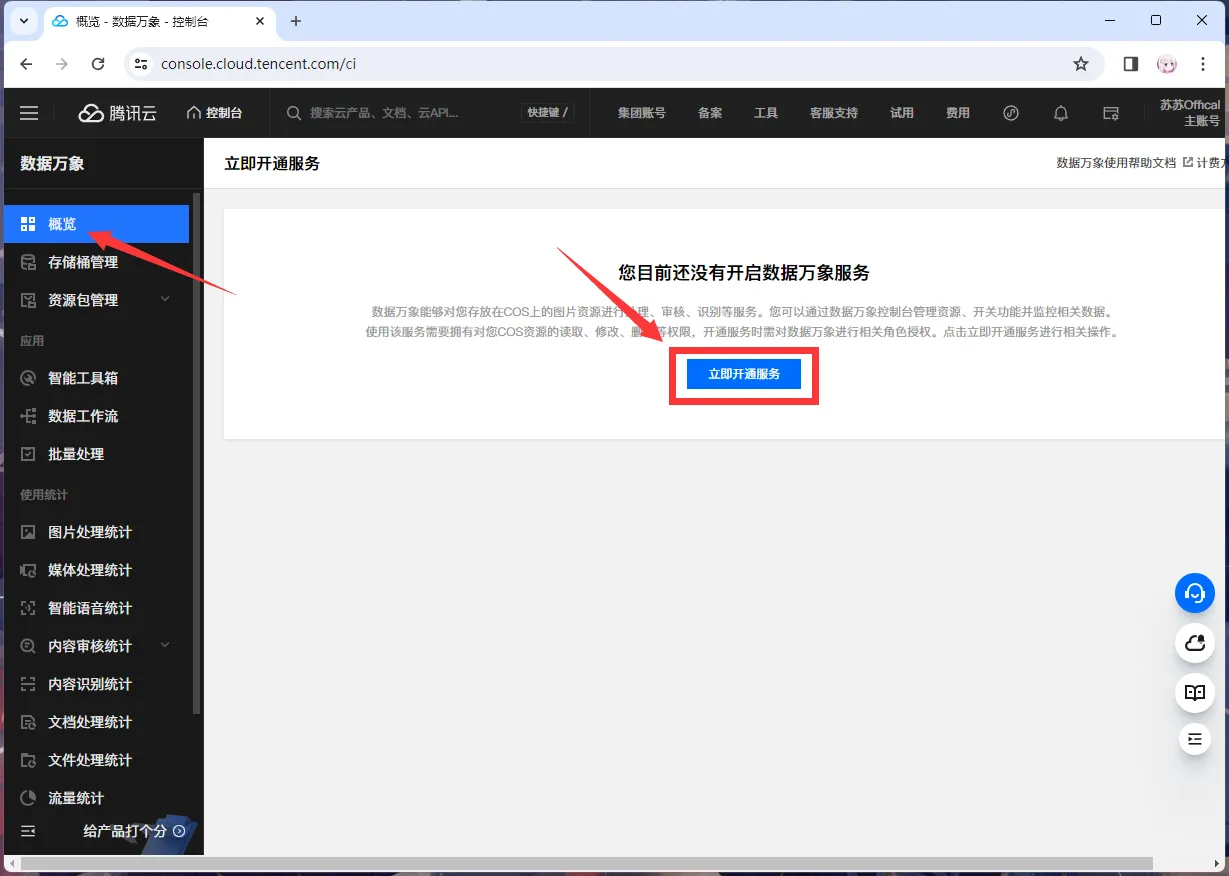Click 给产品打个分 rating link
Image resolution: width=1229 pixels, height=876 pixels.
pyautogui.click(x=134, y=831)
